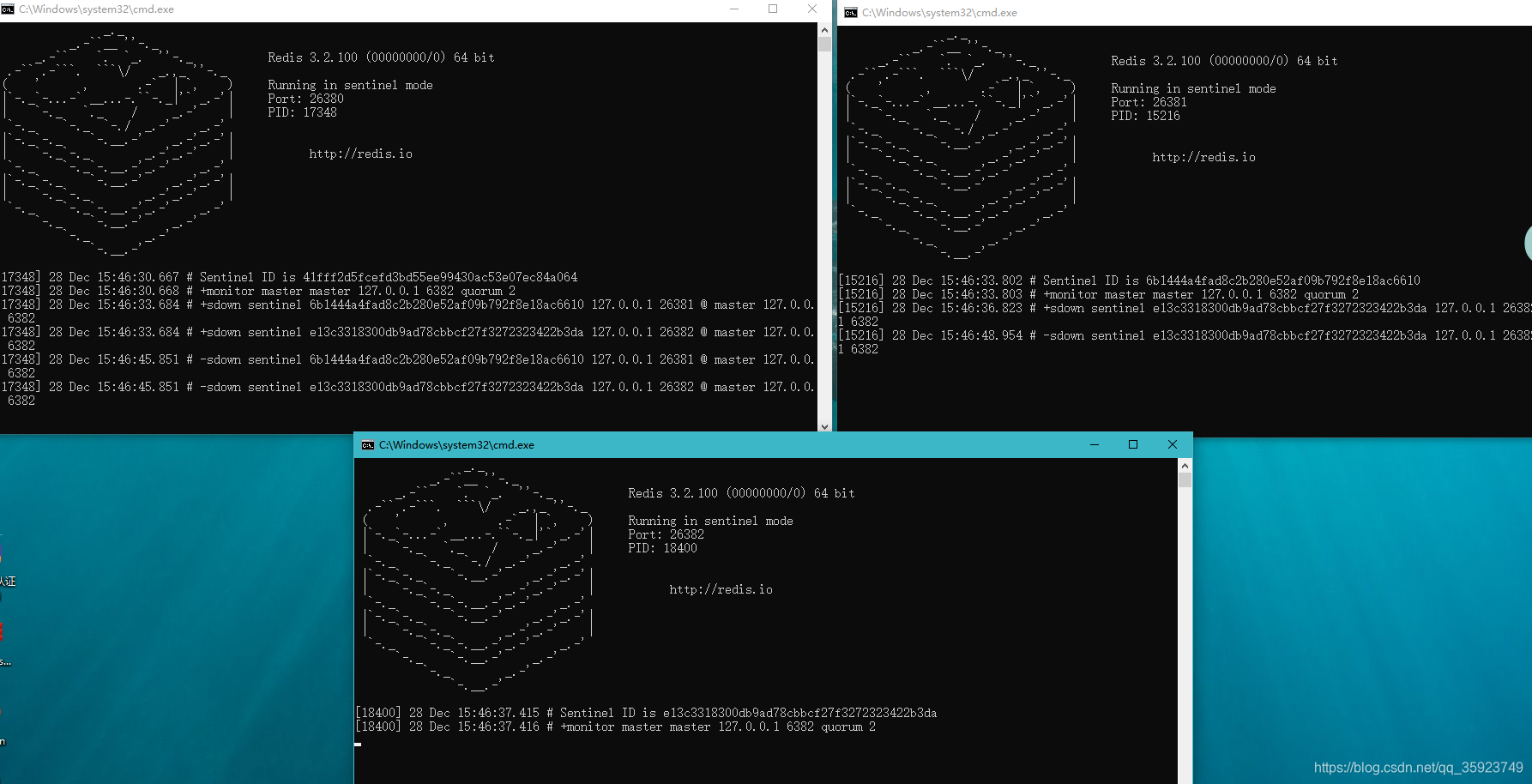Open the system menu icon of the port 26381 cmd window
The width and height of the screenshot is (1532, 784).
(x=851, y=13)
